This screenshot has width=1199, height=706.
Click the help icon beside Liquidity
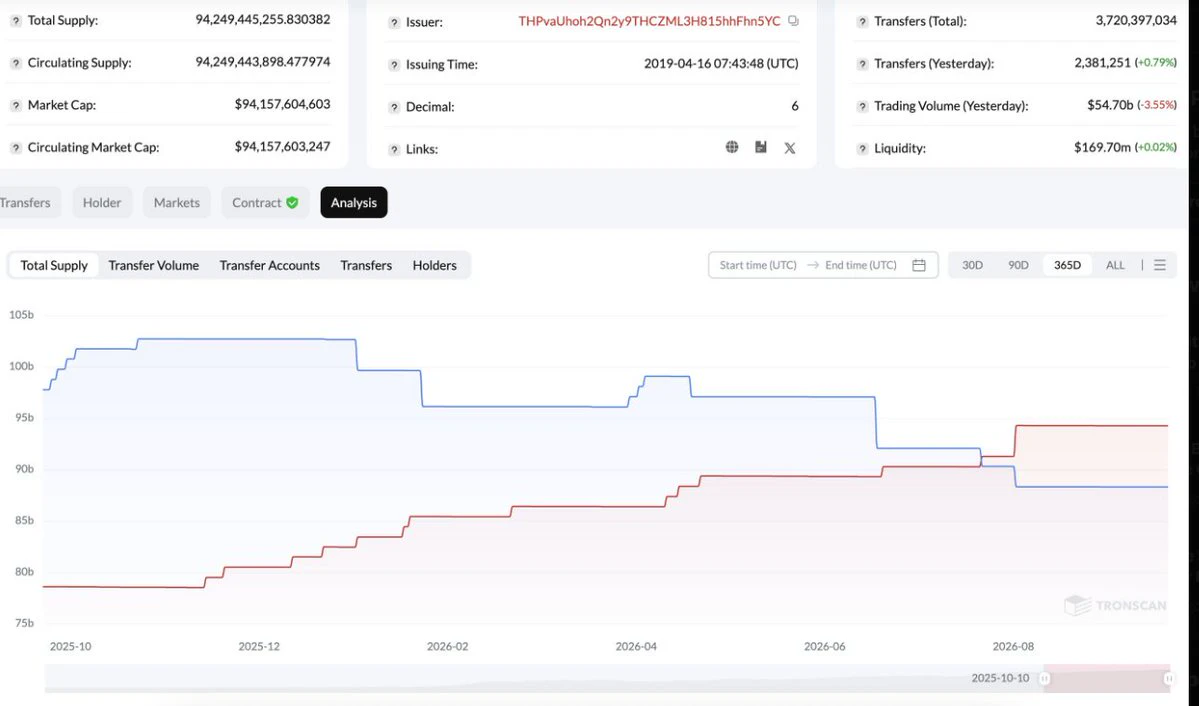tap(862, 149)
